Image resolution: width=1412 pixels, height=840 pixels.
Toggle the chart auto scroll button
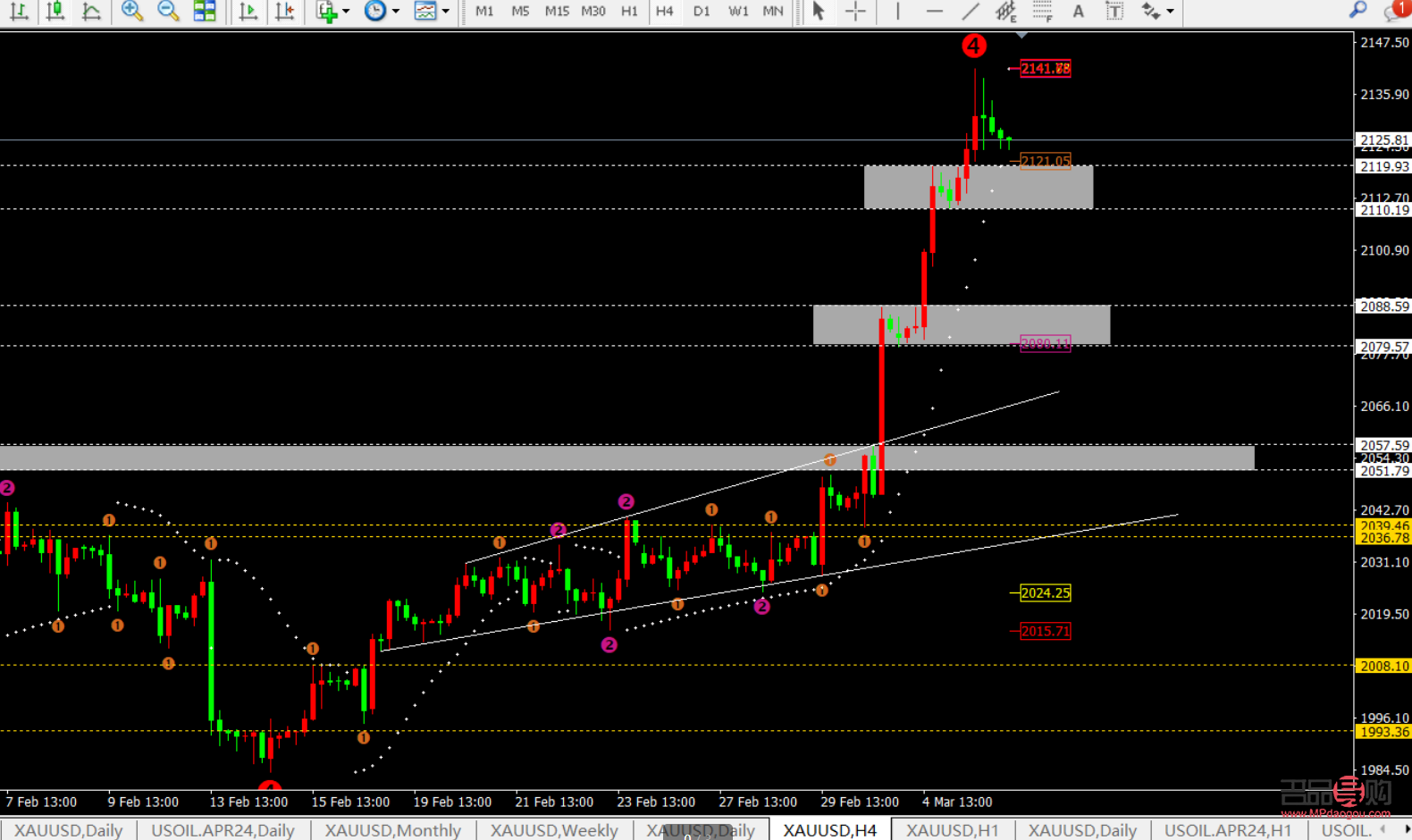coord(248,12)
